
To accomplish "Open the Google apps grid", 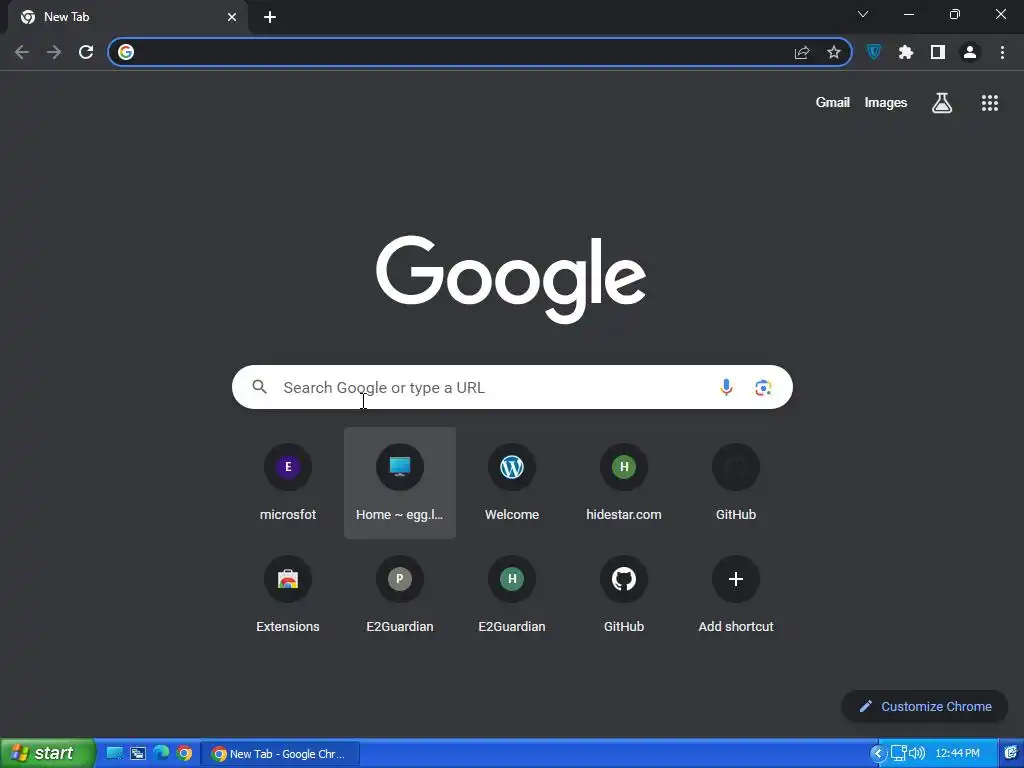I will (x=990, y=103).
